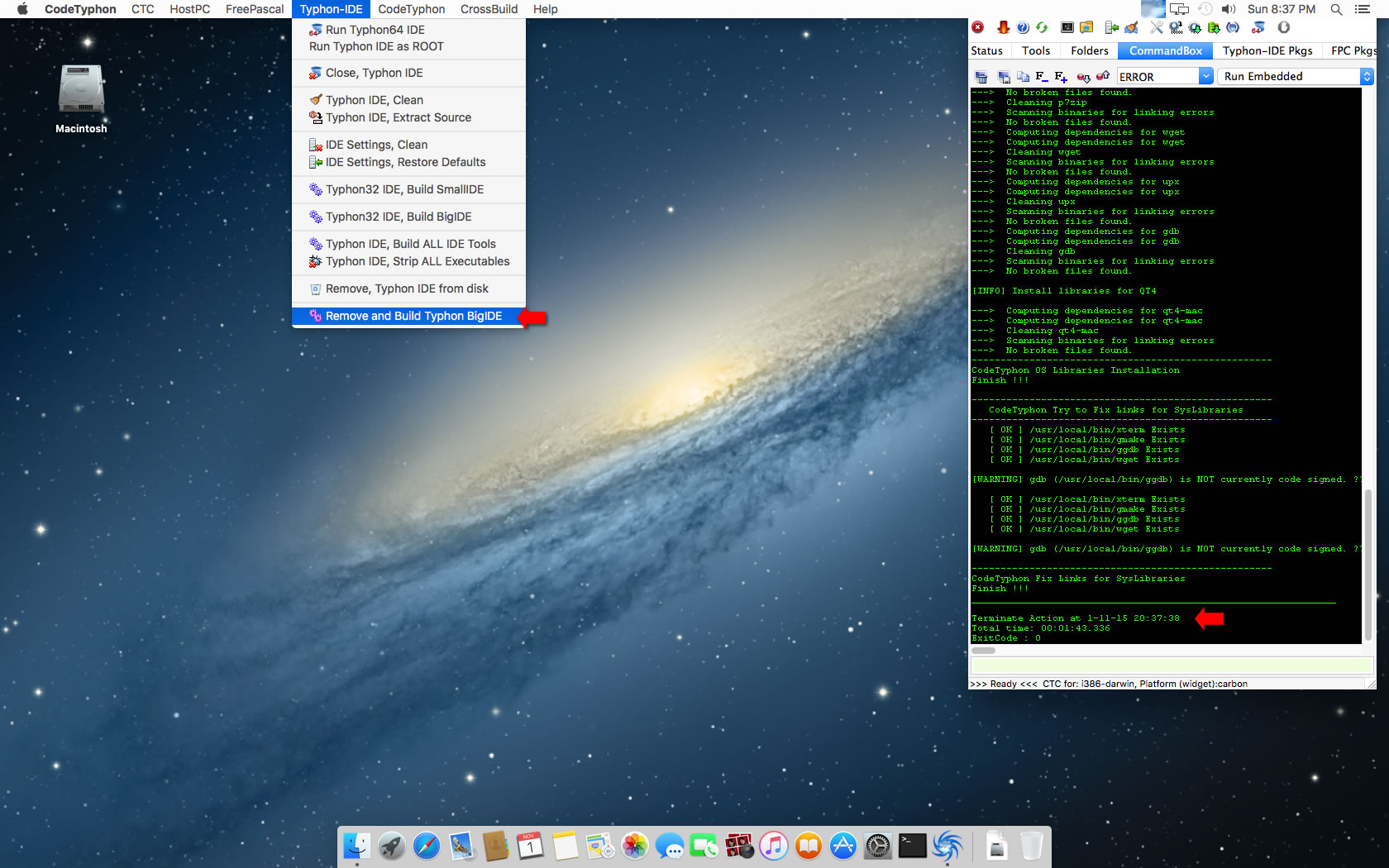Choose Typhon IDE, Build ALL IDE Tools
1389x868 pixels.
point(408,244)
